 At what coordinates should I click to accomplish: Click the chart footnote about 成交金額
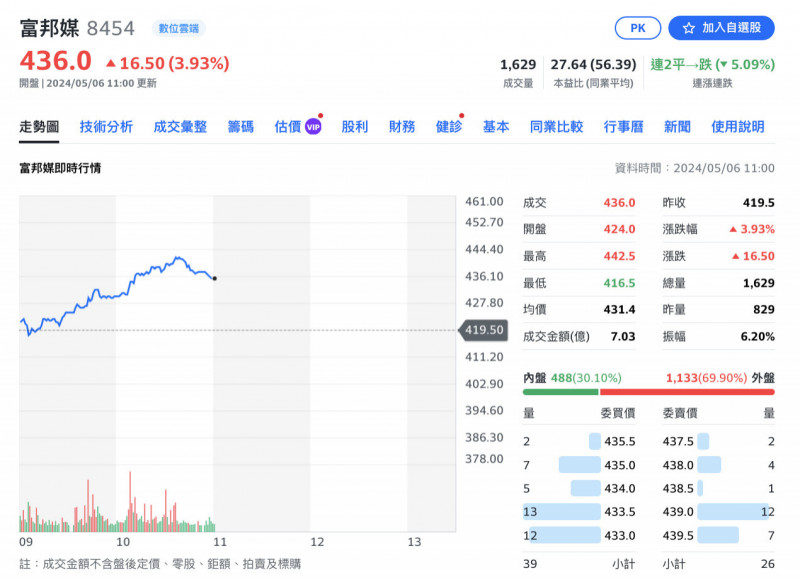tap(160, 564)
